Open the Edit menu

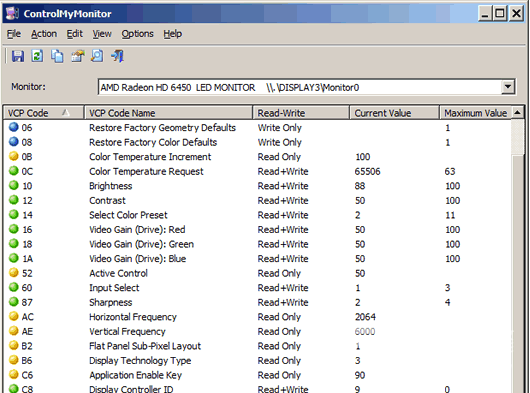(75, 34)
